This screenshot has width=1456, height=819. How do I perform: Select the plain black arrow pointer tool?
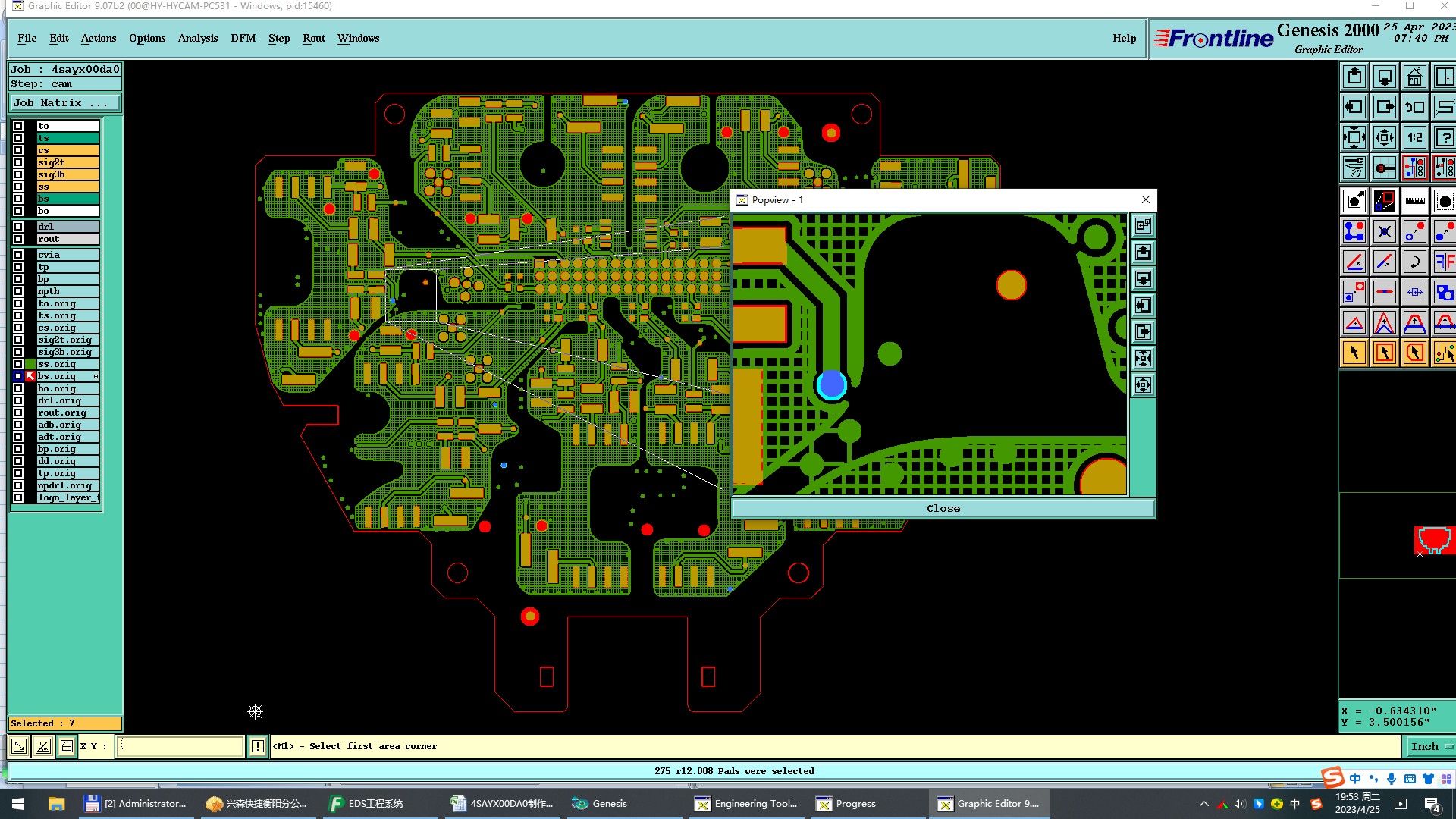tap(1354, 353)
